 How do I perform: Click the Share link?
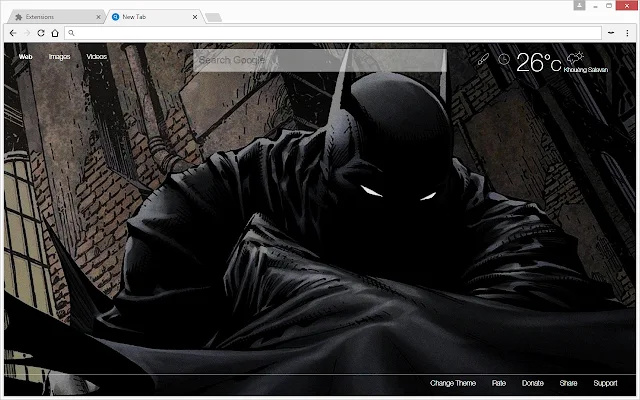click(x=568, y=383)
